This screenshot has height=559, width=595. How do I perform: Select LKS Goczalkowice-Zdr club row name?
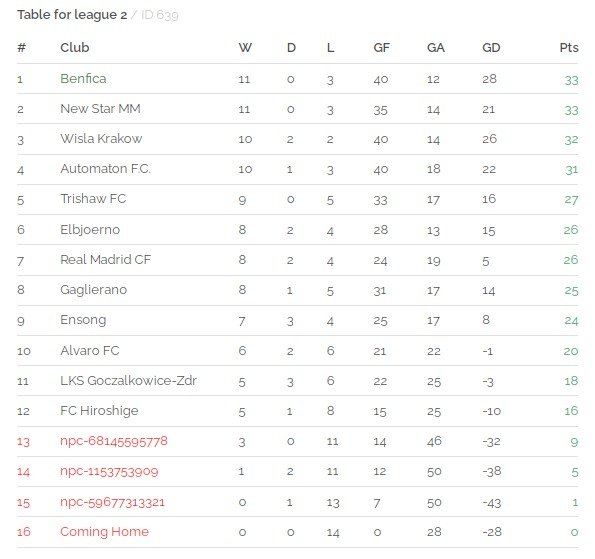(x=128, y=380)
